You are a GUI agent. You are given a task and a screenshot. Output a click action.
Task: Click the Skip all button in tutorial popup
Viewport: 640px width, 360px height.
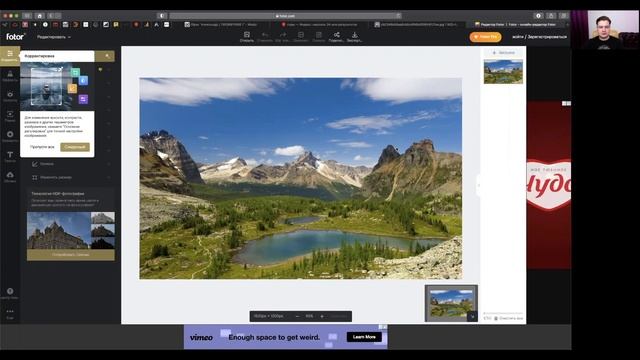point(42,147)
